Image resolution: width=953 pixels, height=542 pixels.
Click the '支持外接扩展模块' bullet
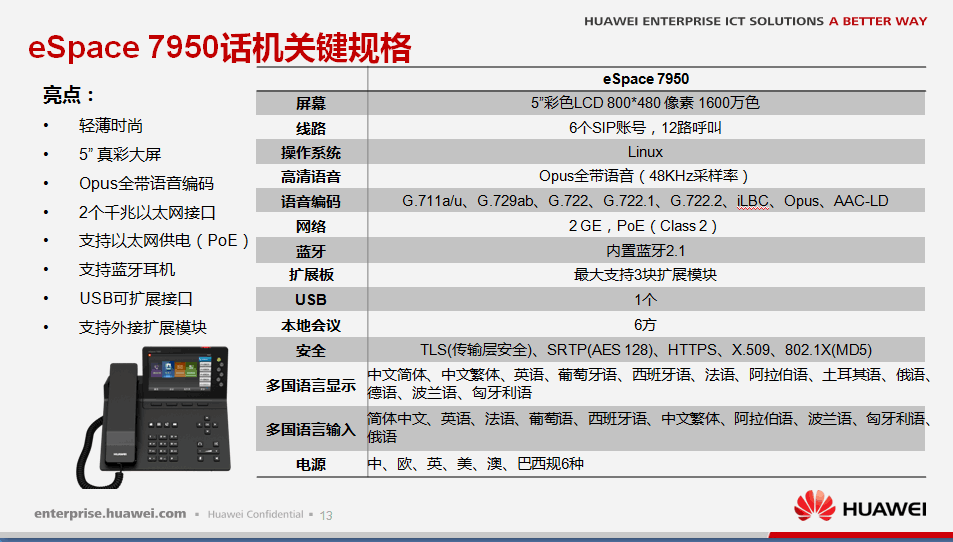click(x=143, y=328)
